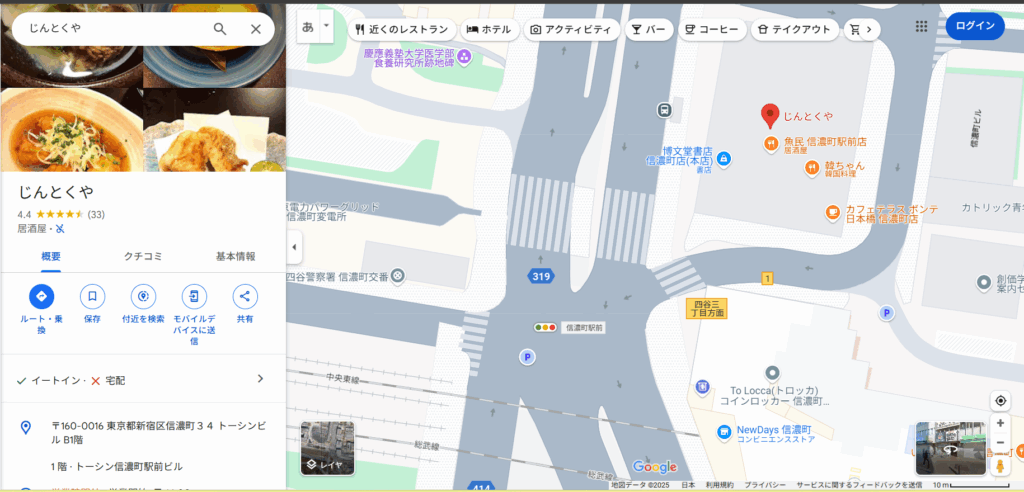This screenshot has height=492, width=1024.
Task: Click the あ input method button
Action: coord(308,27)
